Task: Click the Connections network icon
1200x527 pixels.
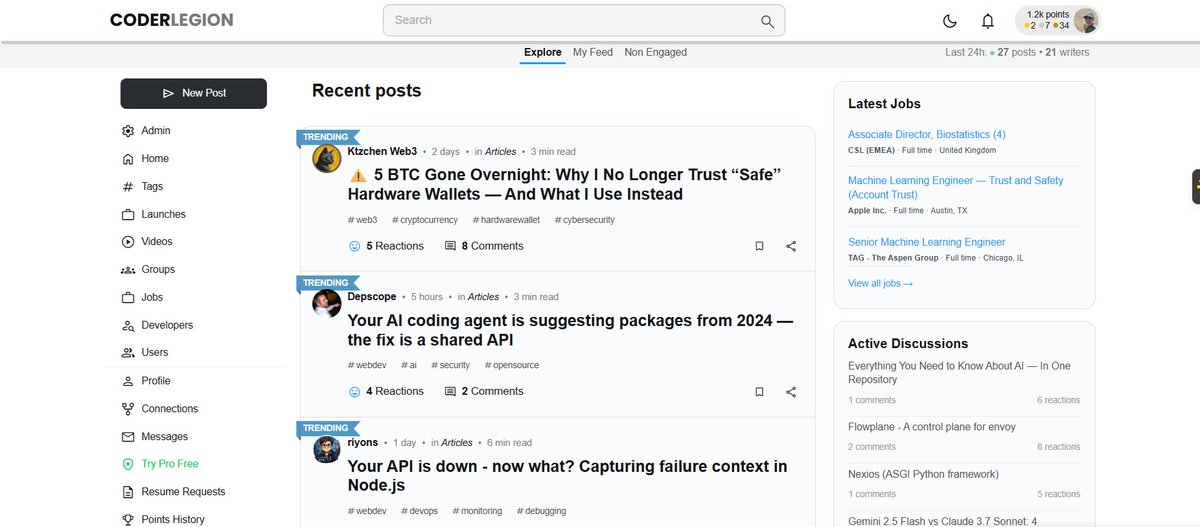Action: click(x=128, y=409)
